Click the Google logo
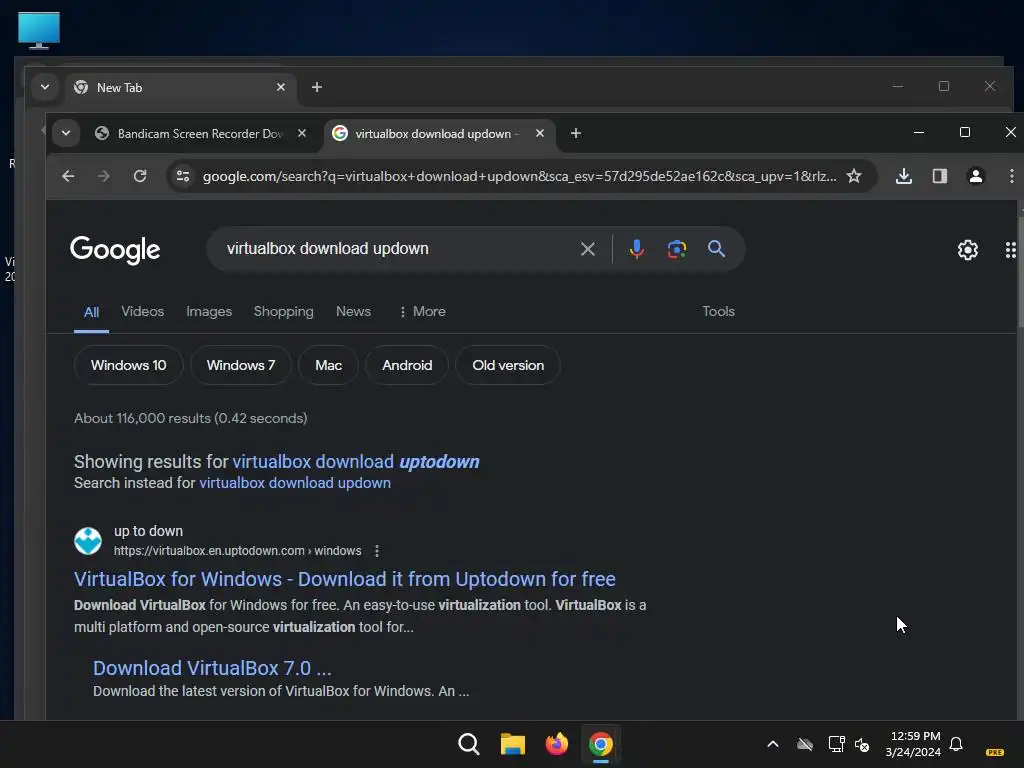 [x=115, y=249]
